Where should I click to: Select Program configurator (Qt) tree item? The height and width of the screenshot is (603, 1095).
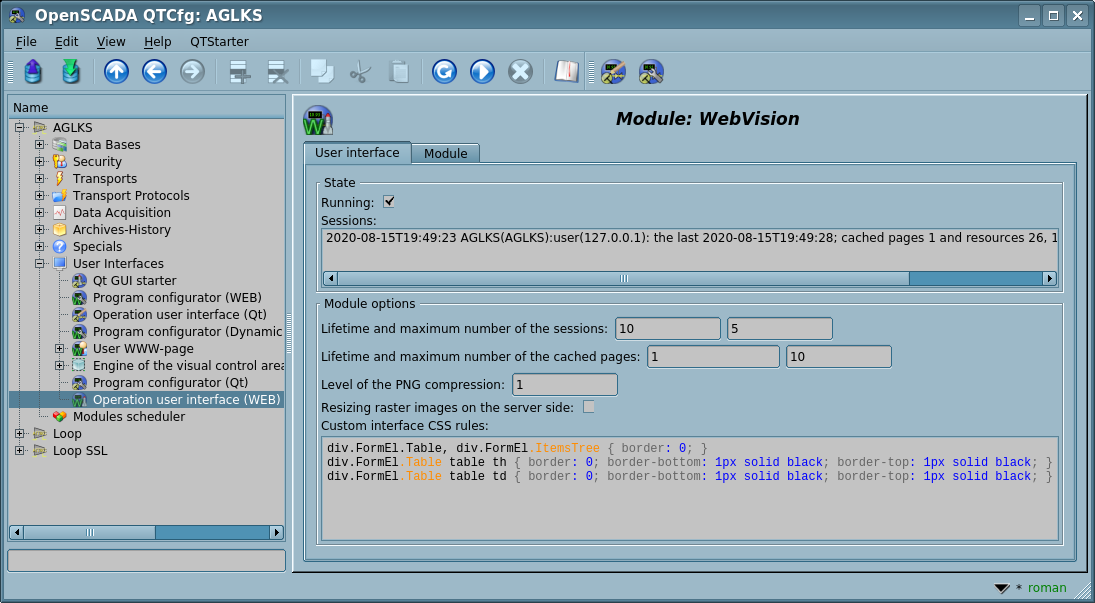coord(170,382)
